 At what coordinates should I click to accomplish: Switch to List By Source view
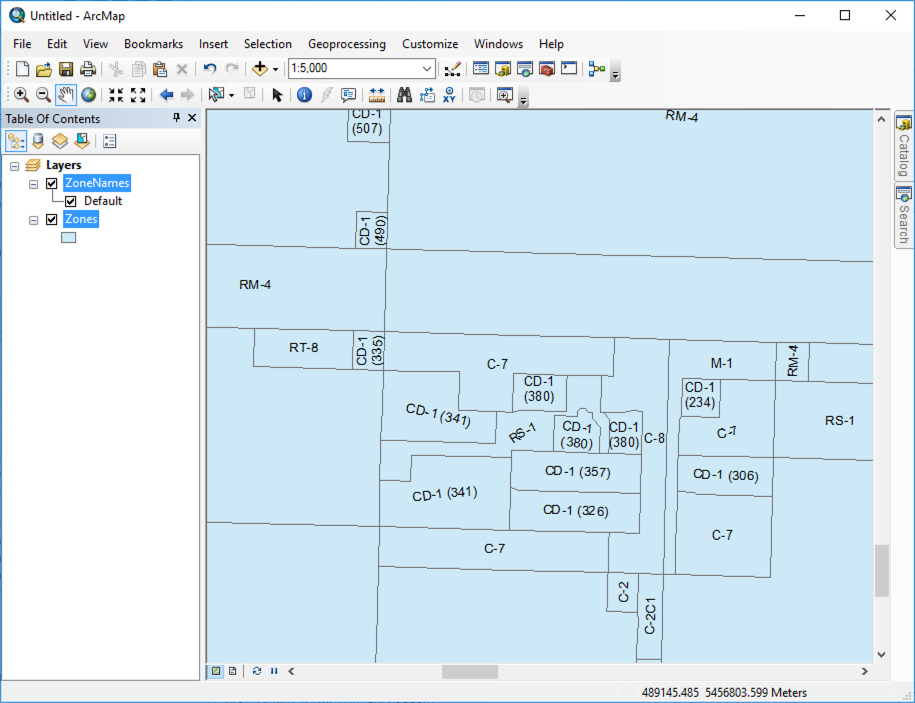[x=38, y=141]
